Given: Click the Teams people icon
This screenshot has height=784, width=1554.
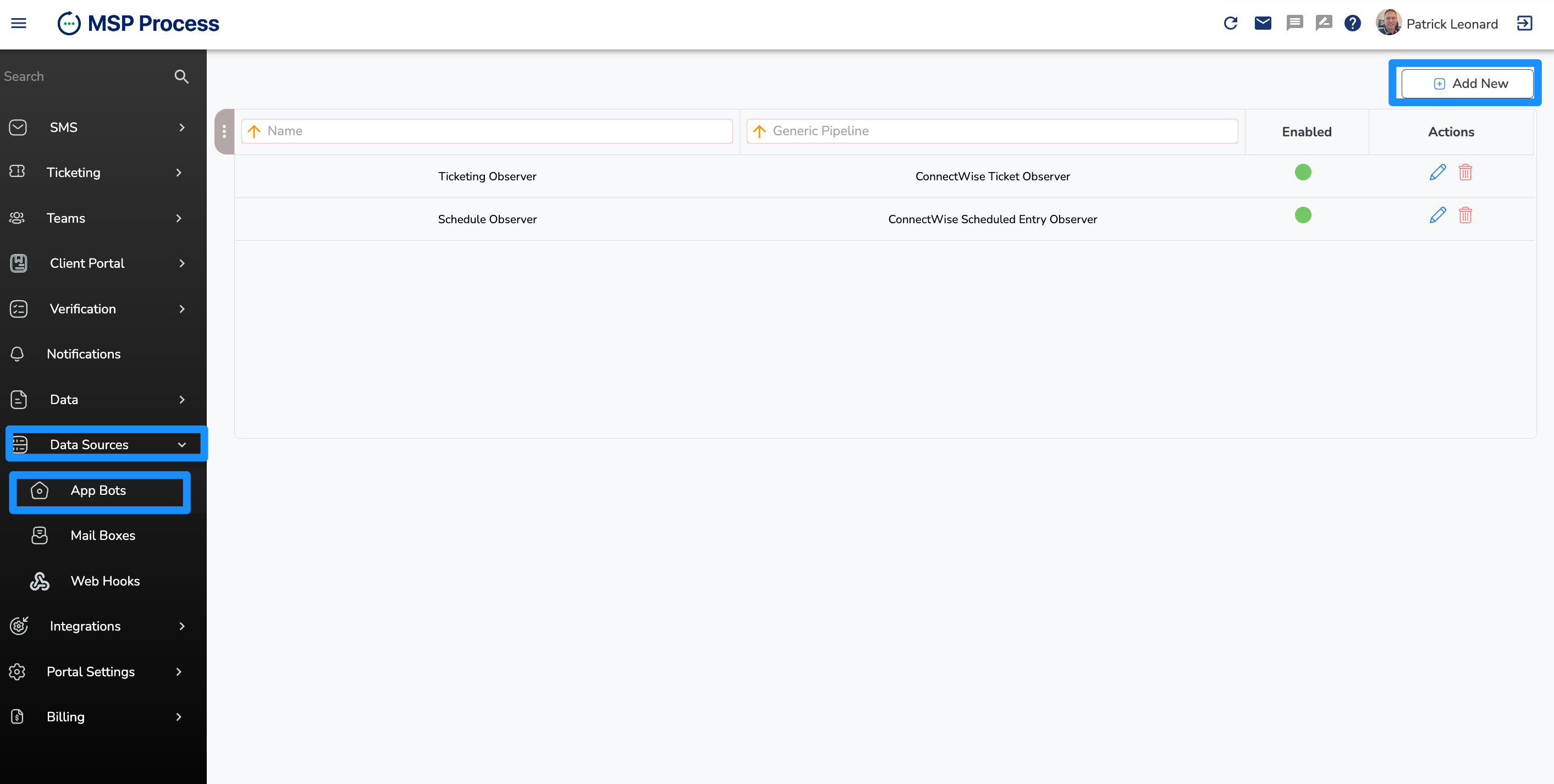Looking at the screenshot, I should pyautogui.click(x=18, y=218).
